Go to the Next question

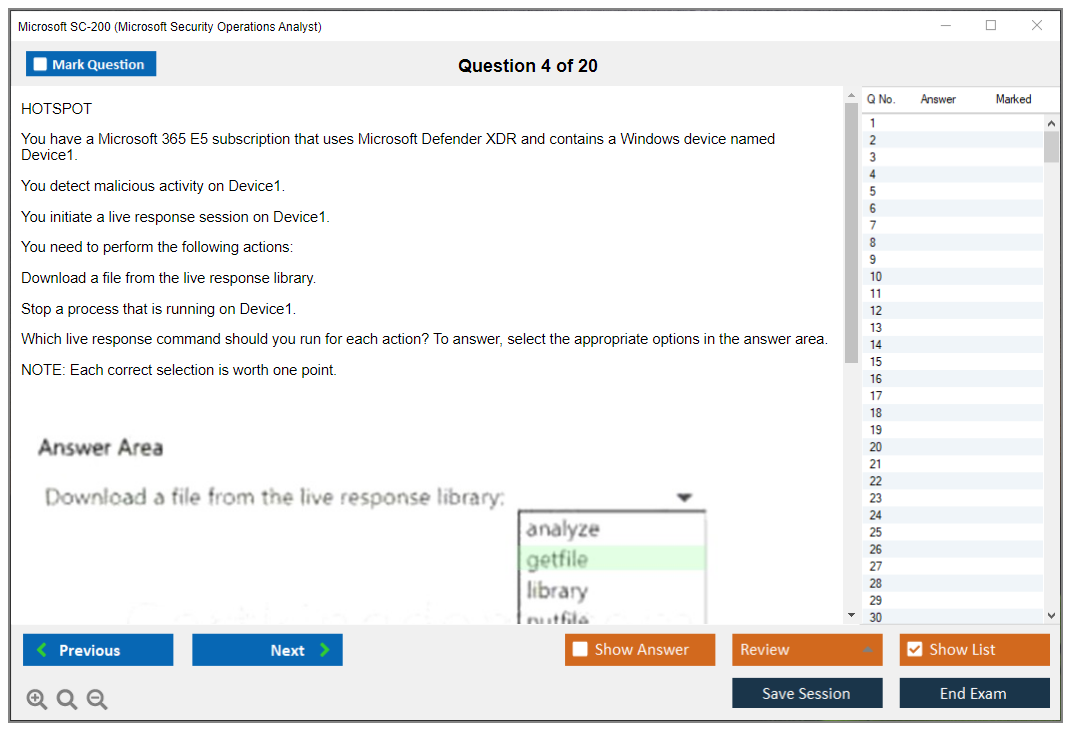tap(267, 650)
